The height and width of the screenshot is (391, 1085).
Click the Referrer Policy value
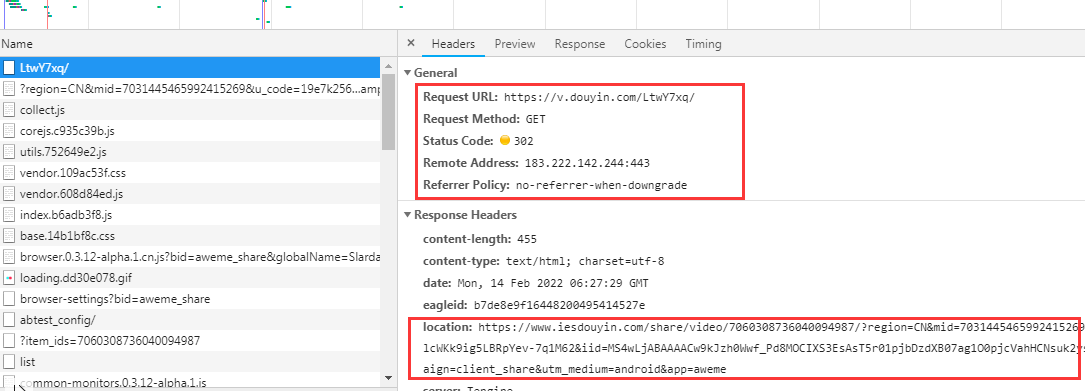601,185
